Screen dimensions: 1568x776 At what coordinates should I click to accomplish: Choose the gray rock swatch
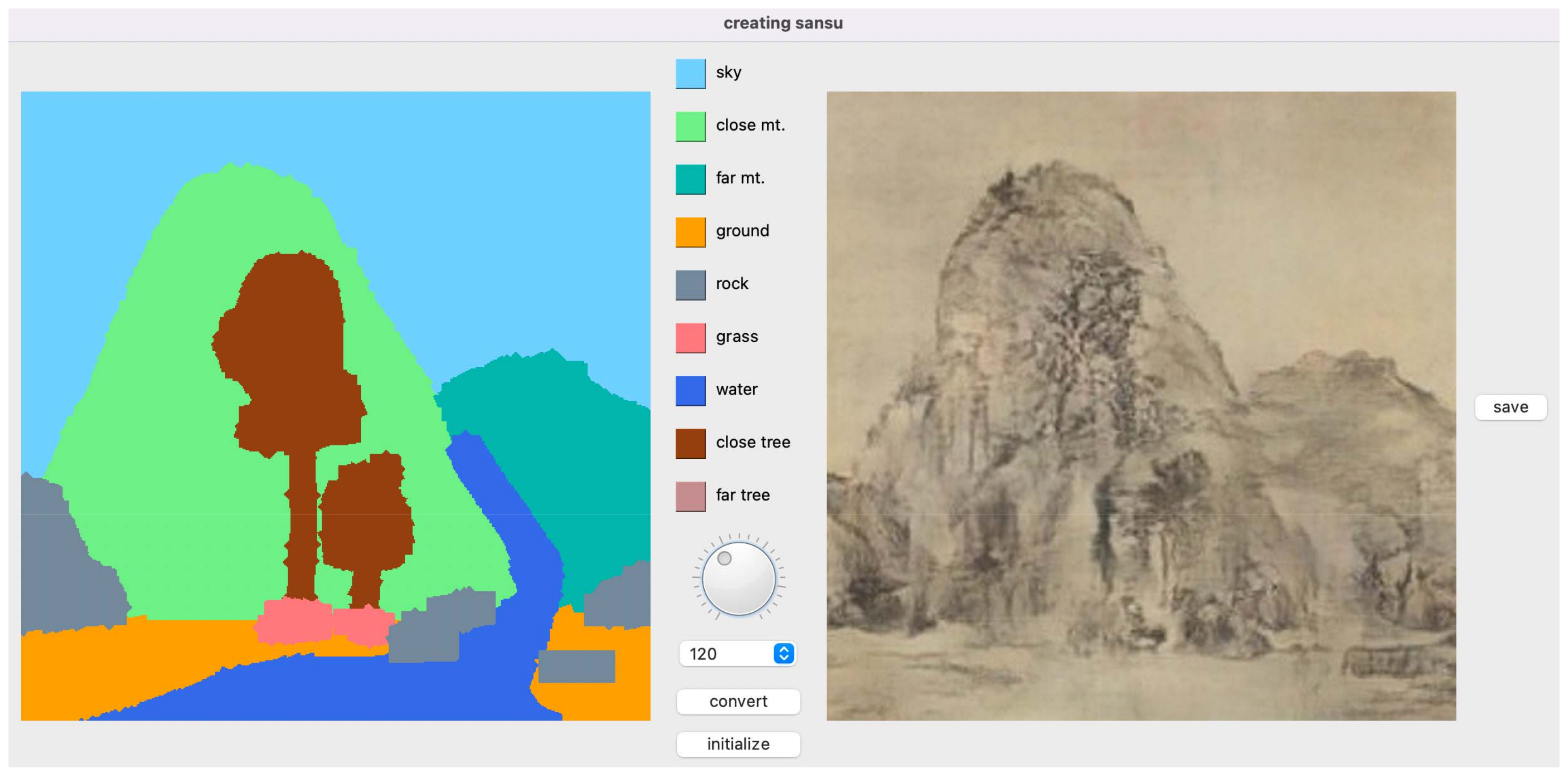[x=690, y=285]
